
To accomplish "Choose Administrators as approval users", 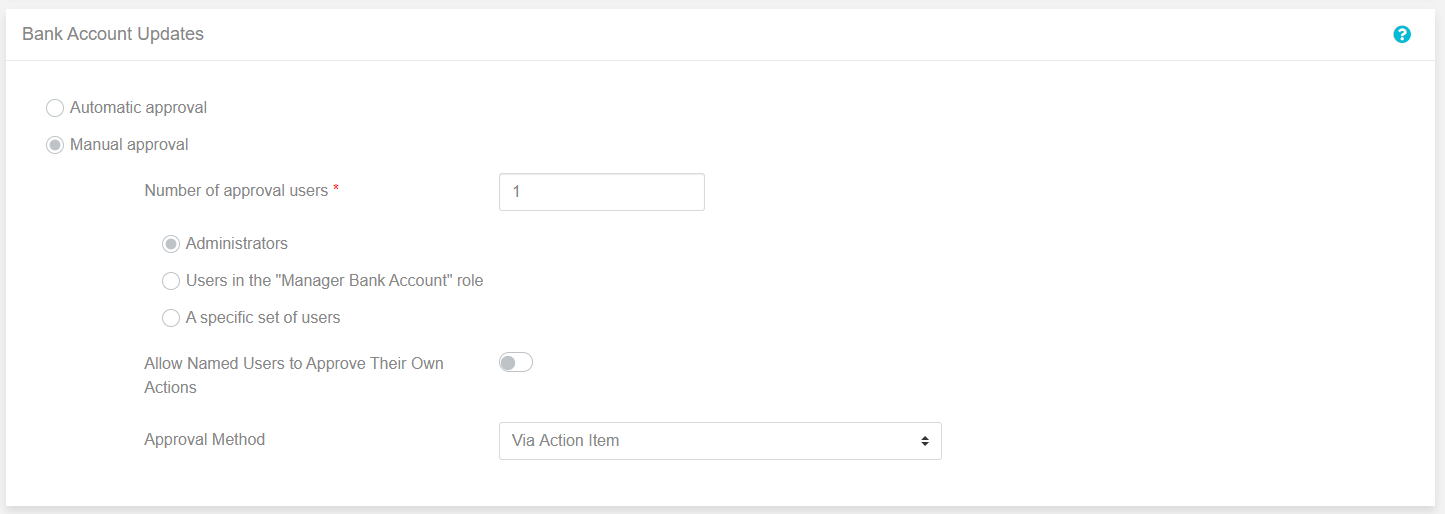I will pyautogui.click(x=171, y=244).
